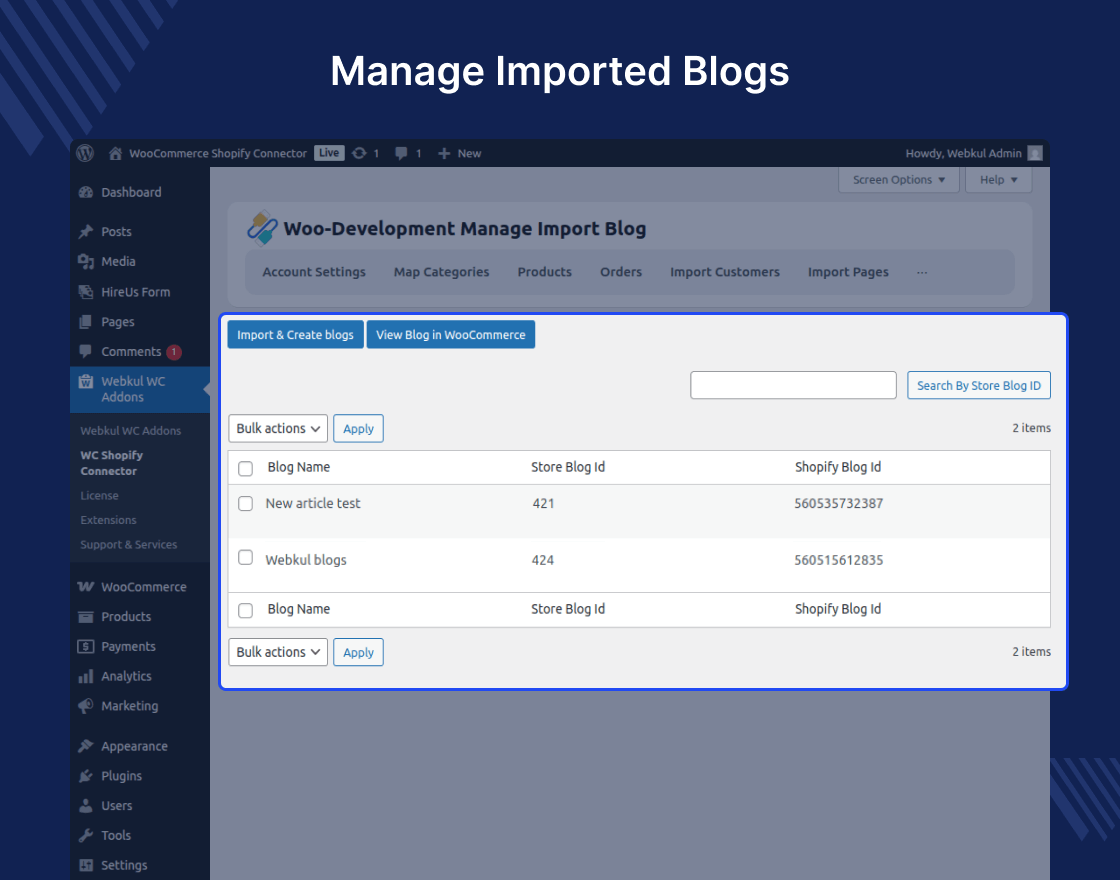1120x880 pixels.
Task: Check the Webkul blogs row checkbox
Action: [245, 557]
